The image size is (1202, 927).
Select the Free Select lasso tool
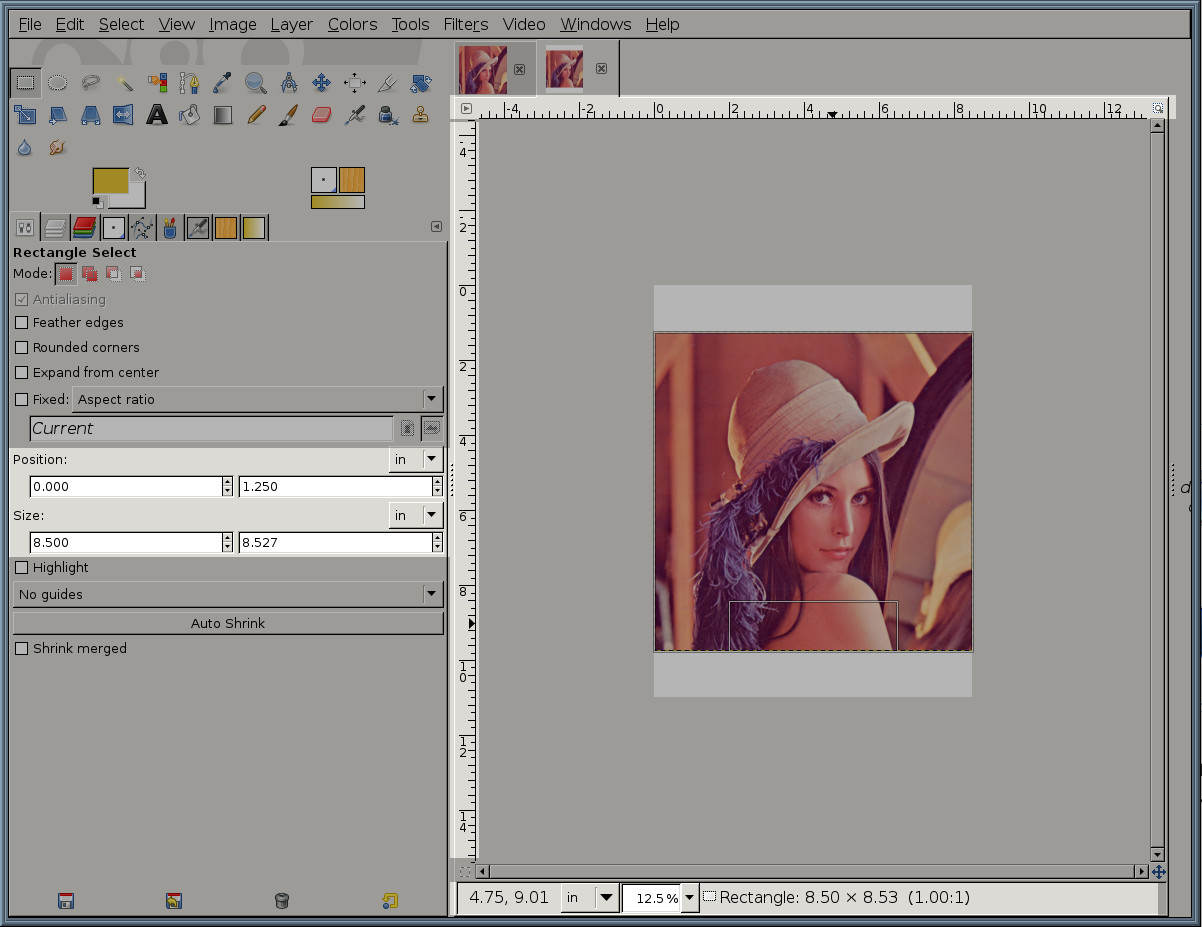tap(91, 82)
